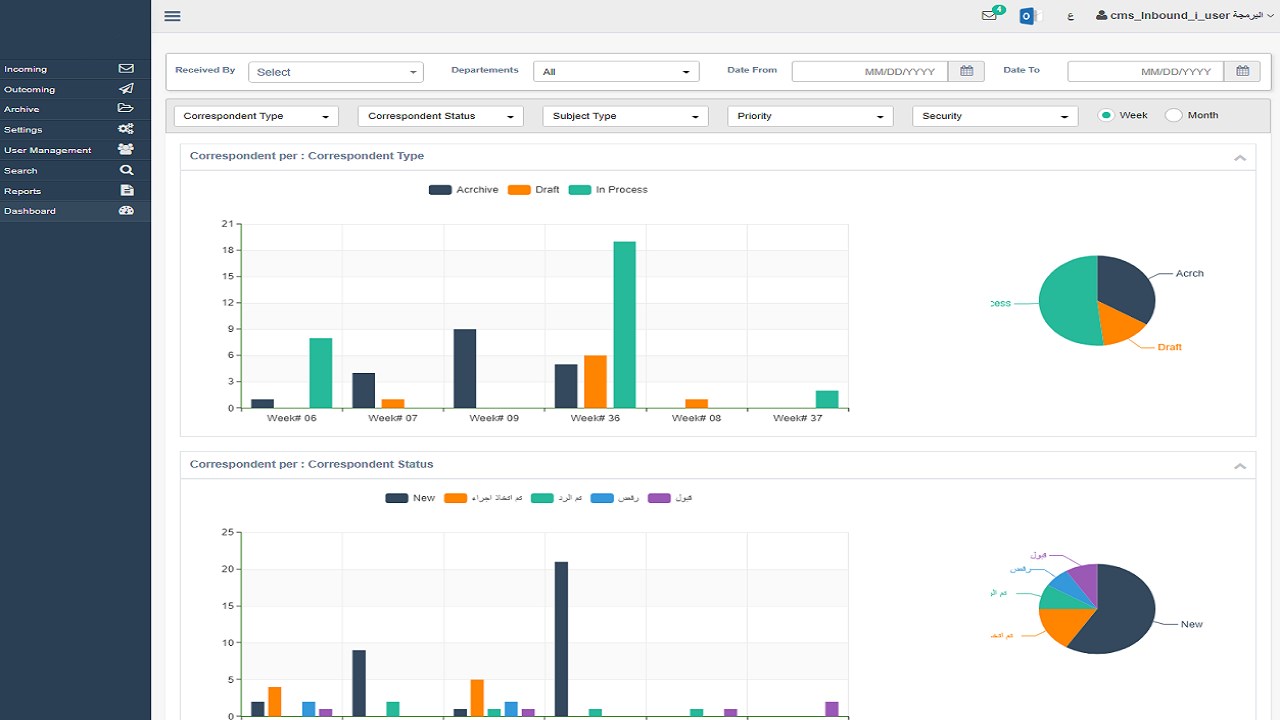This screenshot has height=720, width=1280.
Task: Select the Month radio button
Action: click(1174, 115)
